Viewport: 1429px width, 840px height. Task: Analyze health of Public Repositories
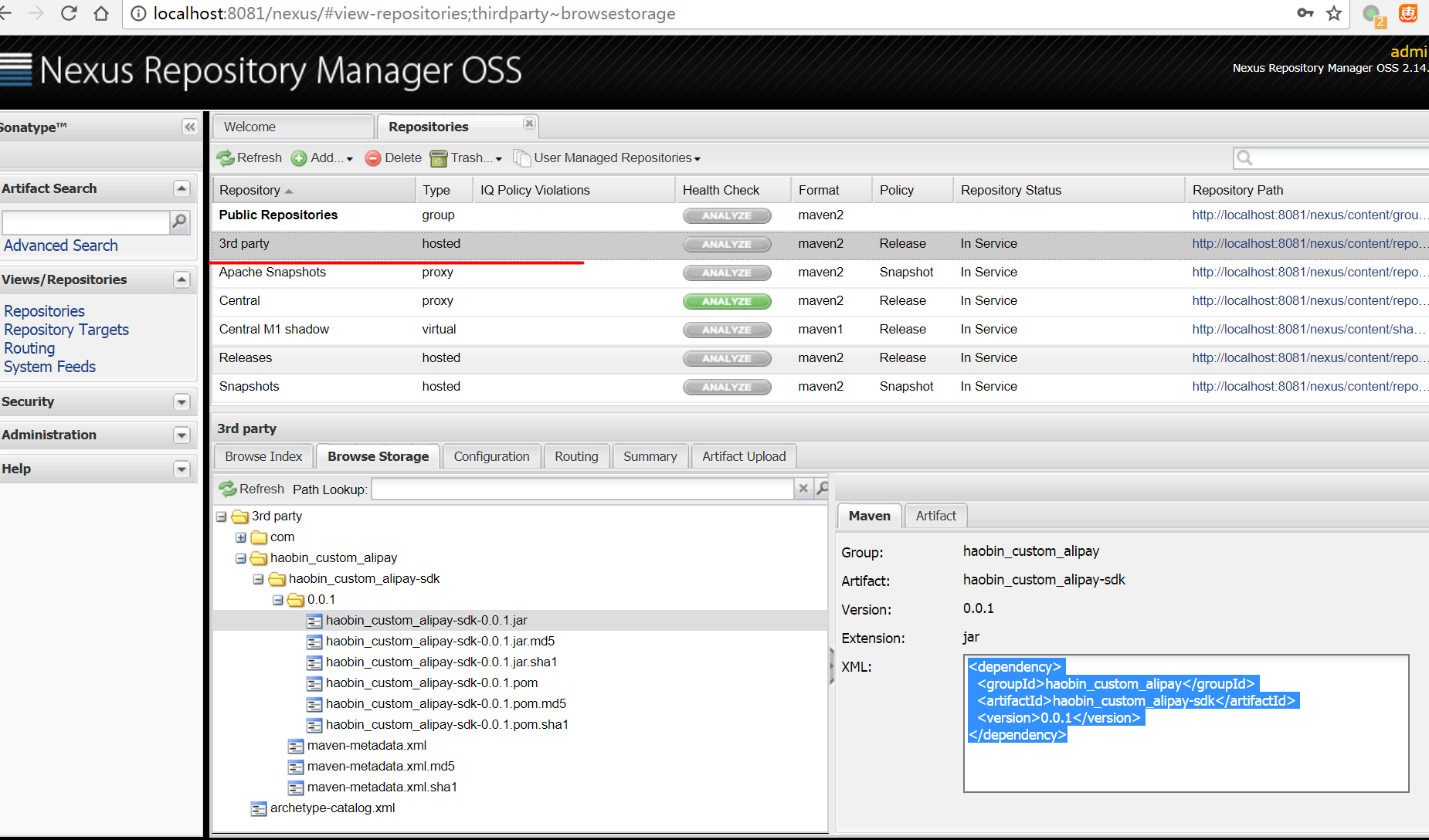727,215
